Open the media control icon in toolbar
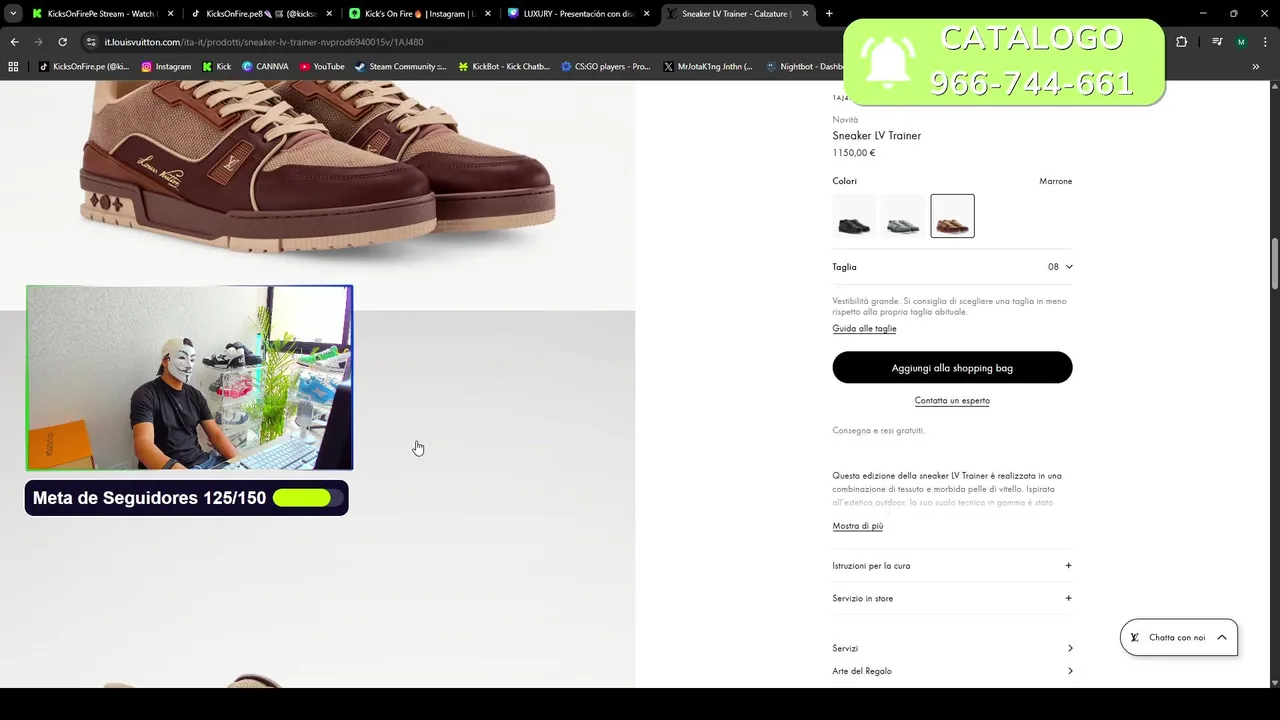Screen dimensions: 1280x720 1217,42
